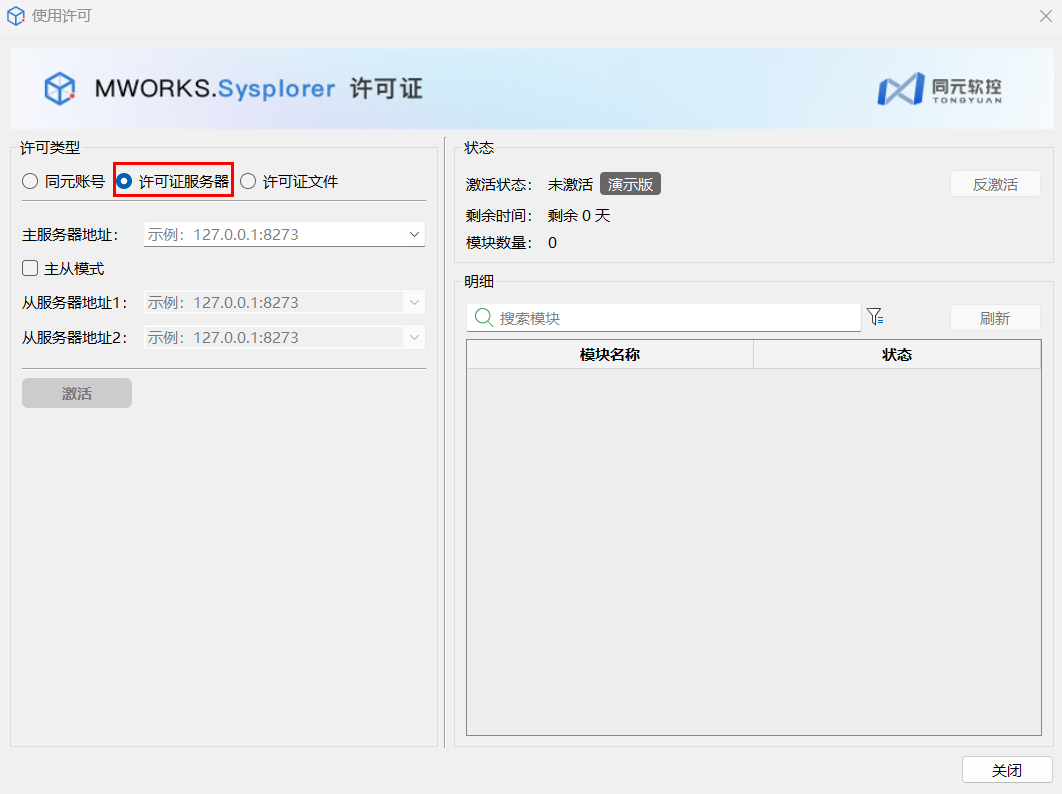
Task: Enable the 主从模式 checkbox
Action: [x=31, y=268]
